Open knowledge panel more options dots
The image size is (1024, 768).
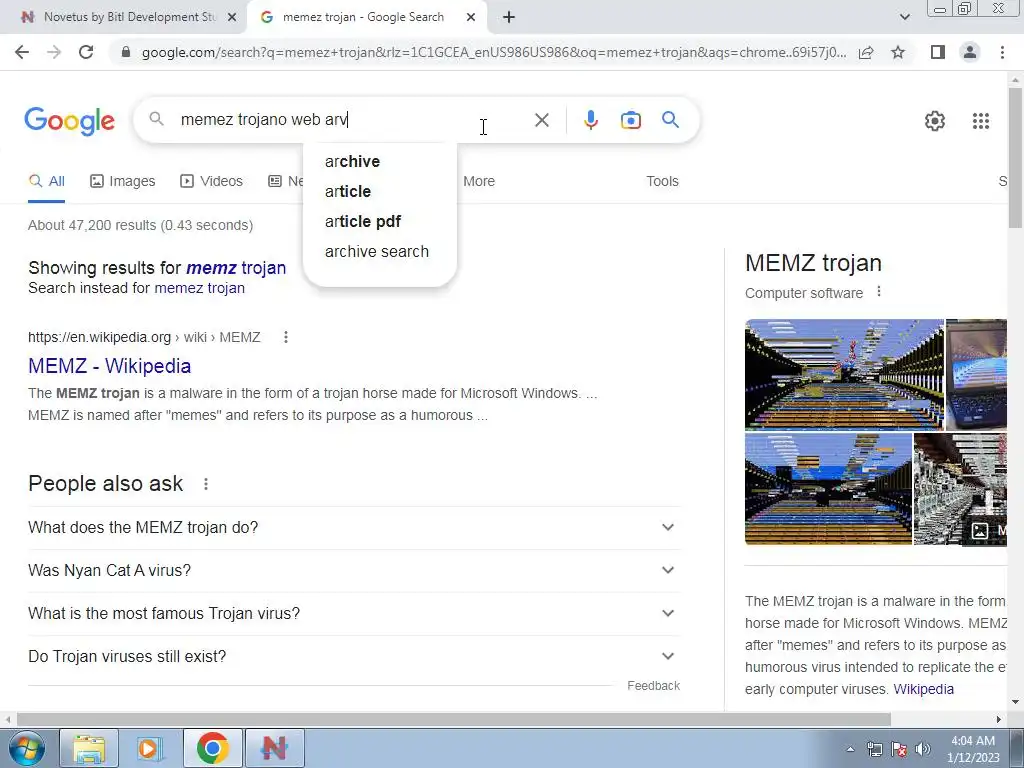click(x=879, y=292)
